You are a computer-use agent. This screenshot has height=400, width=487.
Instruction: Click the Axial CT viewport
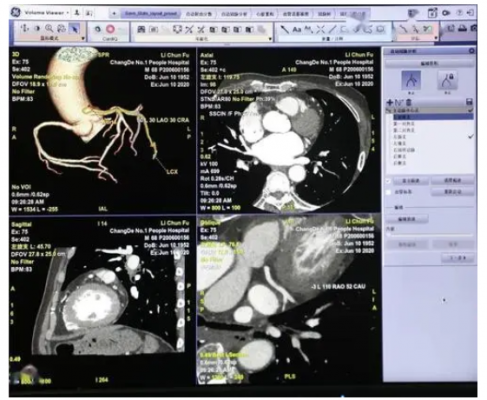pos(289,131)
